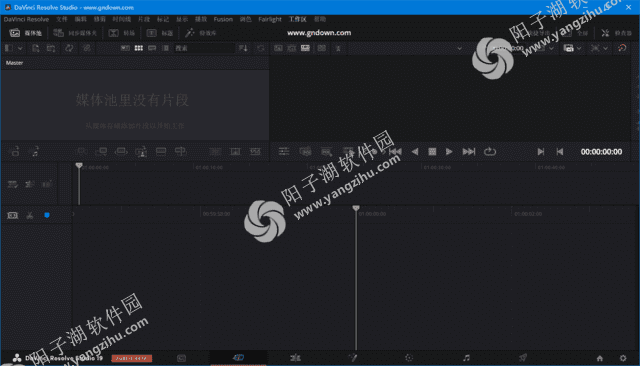Toggle the media pool panel layout icon
Screen dimensions: 640x366
pyautogui.click(x=8, y=48)
